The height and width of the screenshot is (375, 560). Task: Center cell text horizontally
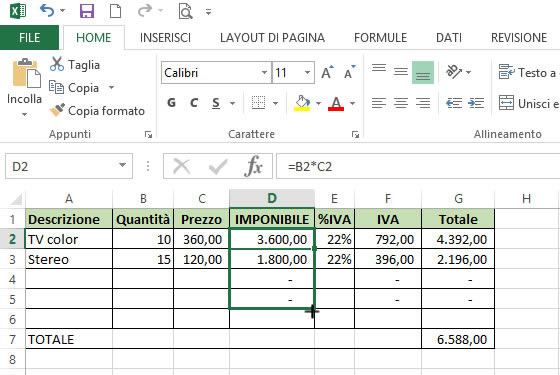point(401,103)
